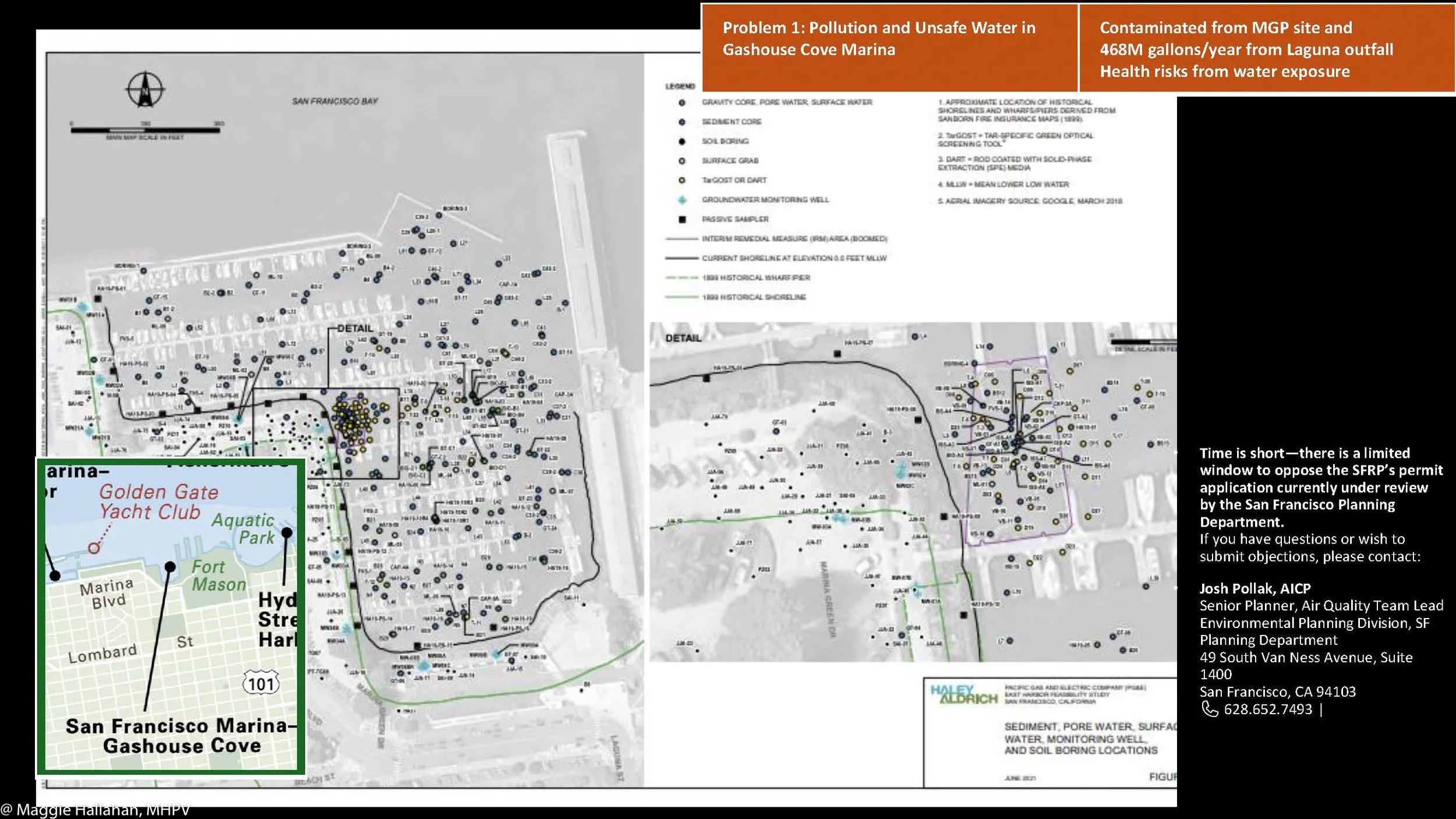Screen dimensions: 1456x819
Task: Click the Passive Sampler black square symbol
Action: pyautogui.click(x=682, y=220)
